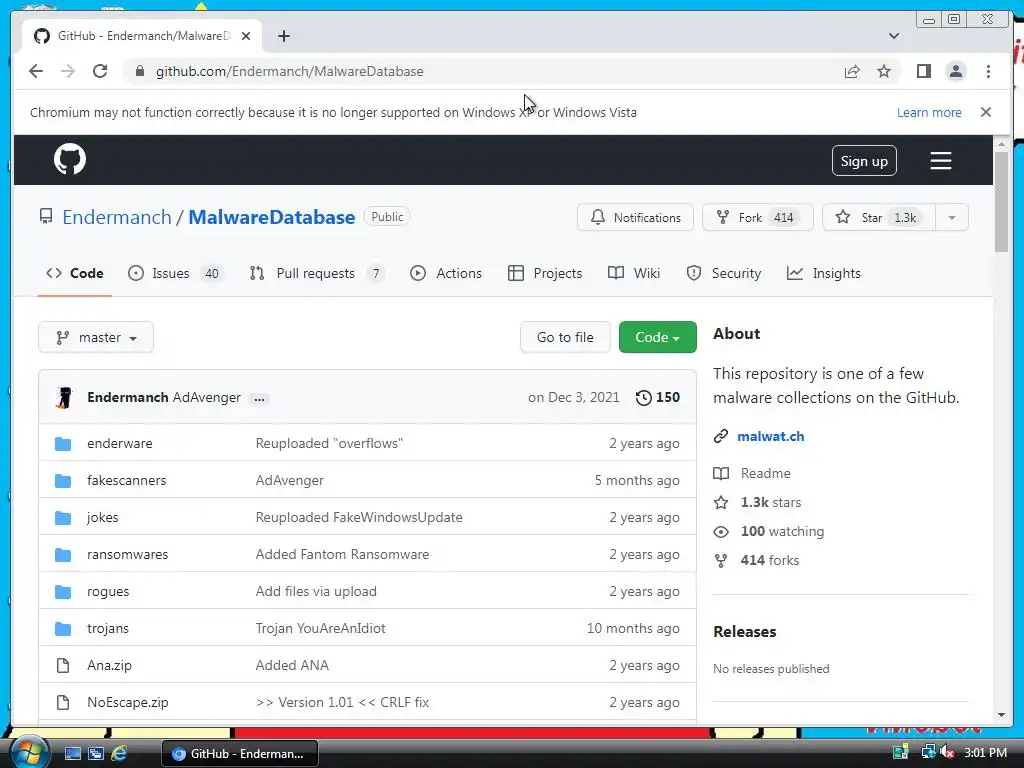Click the padlock site info icon
Viewport: 1024px width, 768px height.
pos(139,71)
